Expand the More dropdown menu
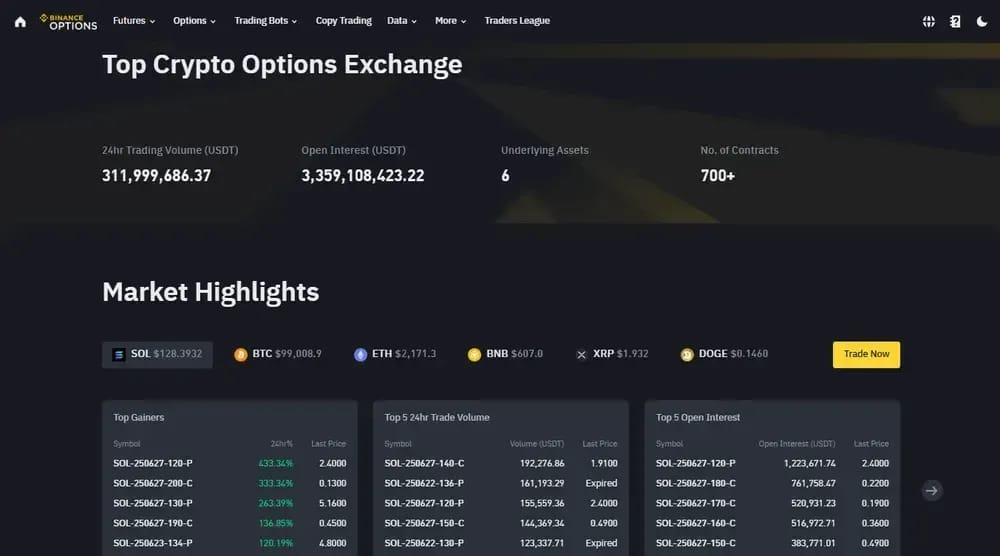 (x=450, y=20)
